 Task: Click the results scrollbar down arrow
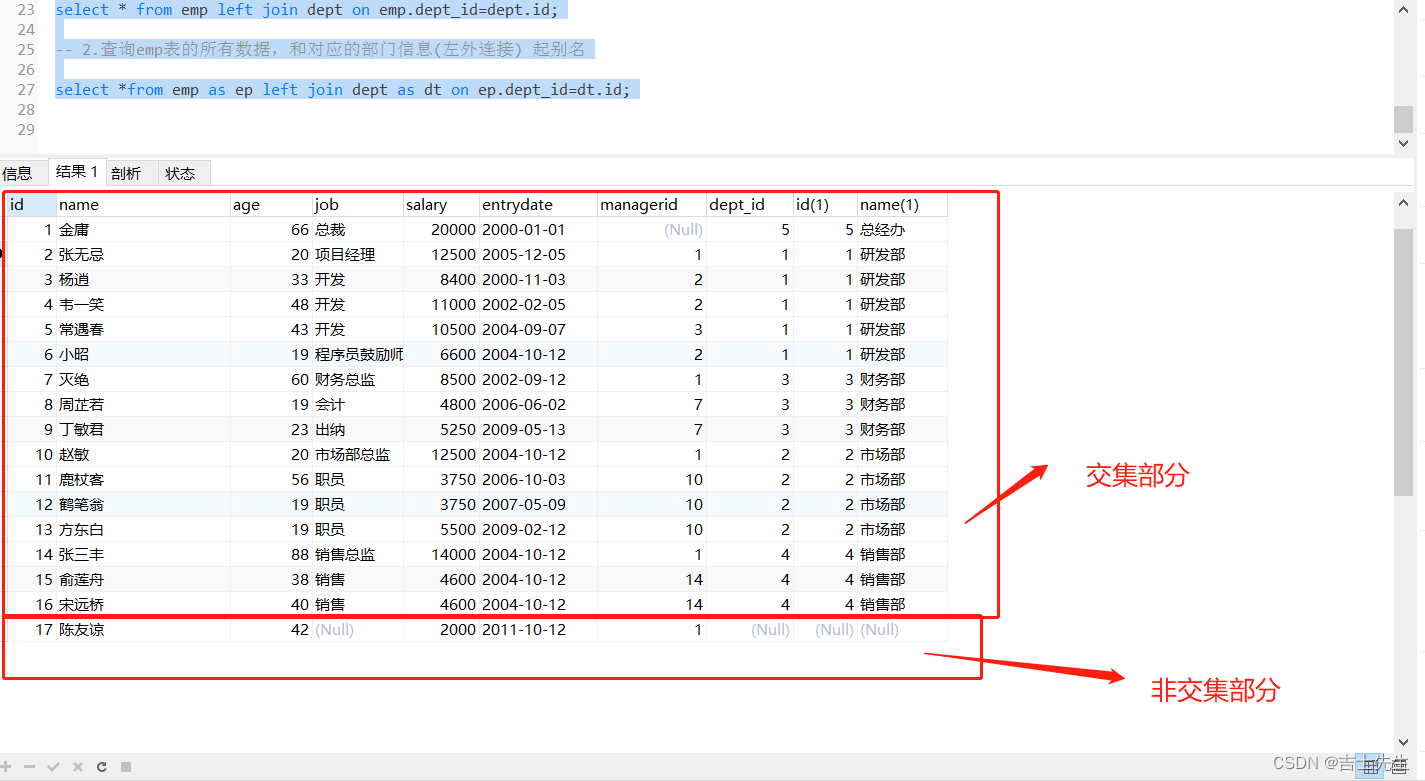coord(1404,740)
